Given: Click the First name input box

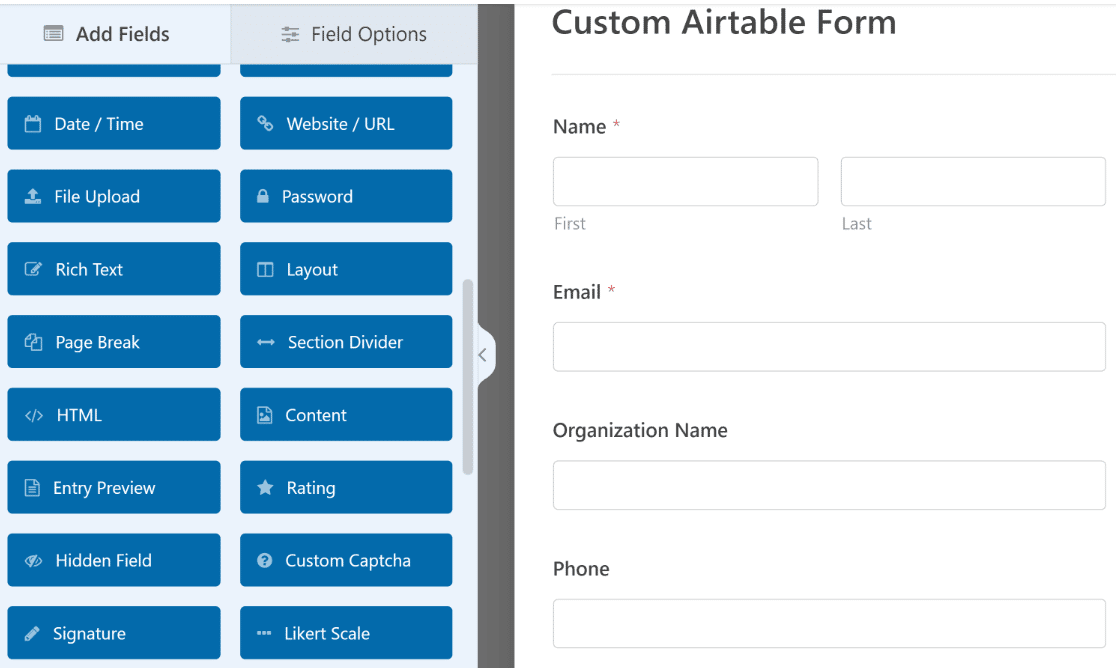Looking at the screenshot, I should (685, 181).
